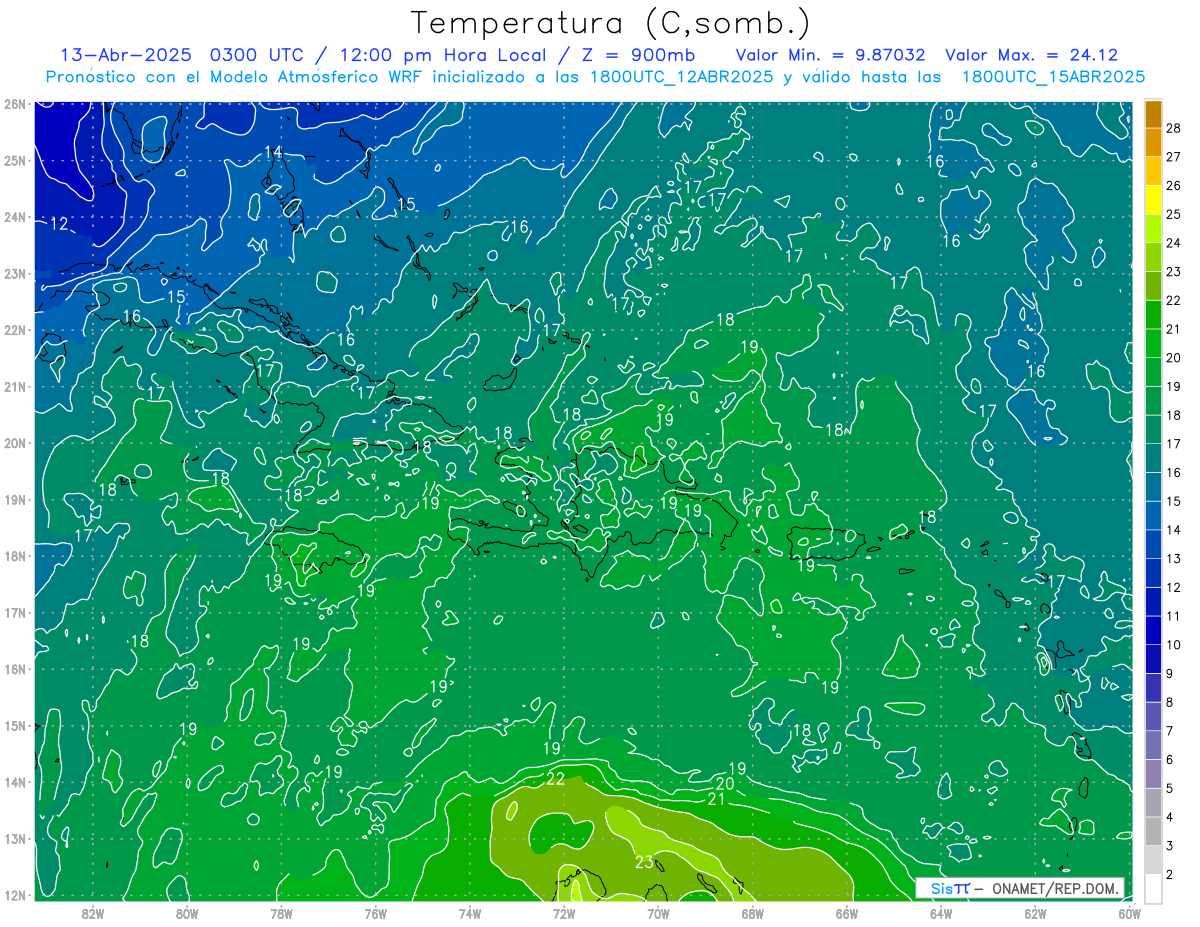Click the "21" contour label on the map
The width and height of the screenshot is (1200, 927).
coord(717,799)
